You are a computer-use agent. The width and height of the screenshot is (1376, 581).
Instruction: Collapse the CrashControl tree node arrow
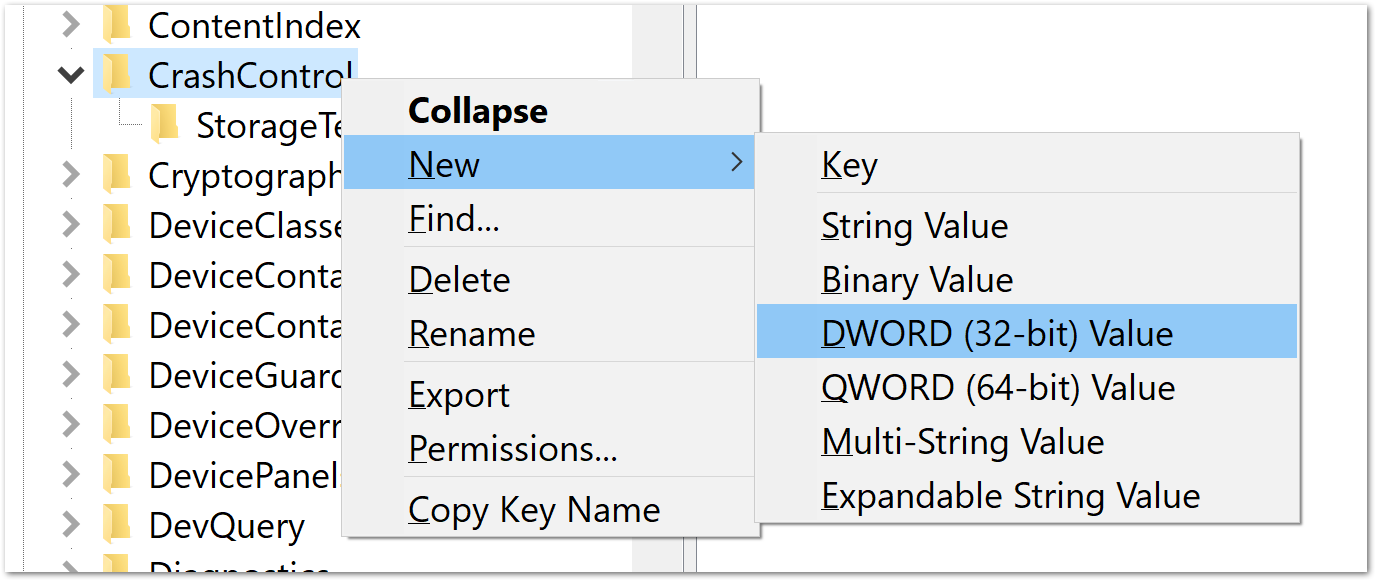(x=70, y=74)
